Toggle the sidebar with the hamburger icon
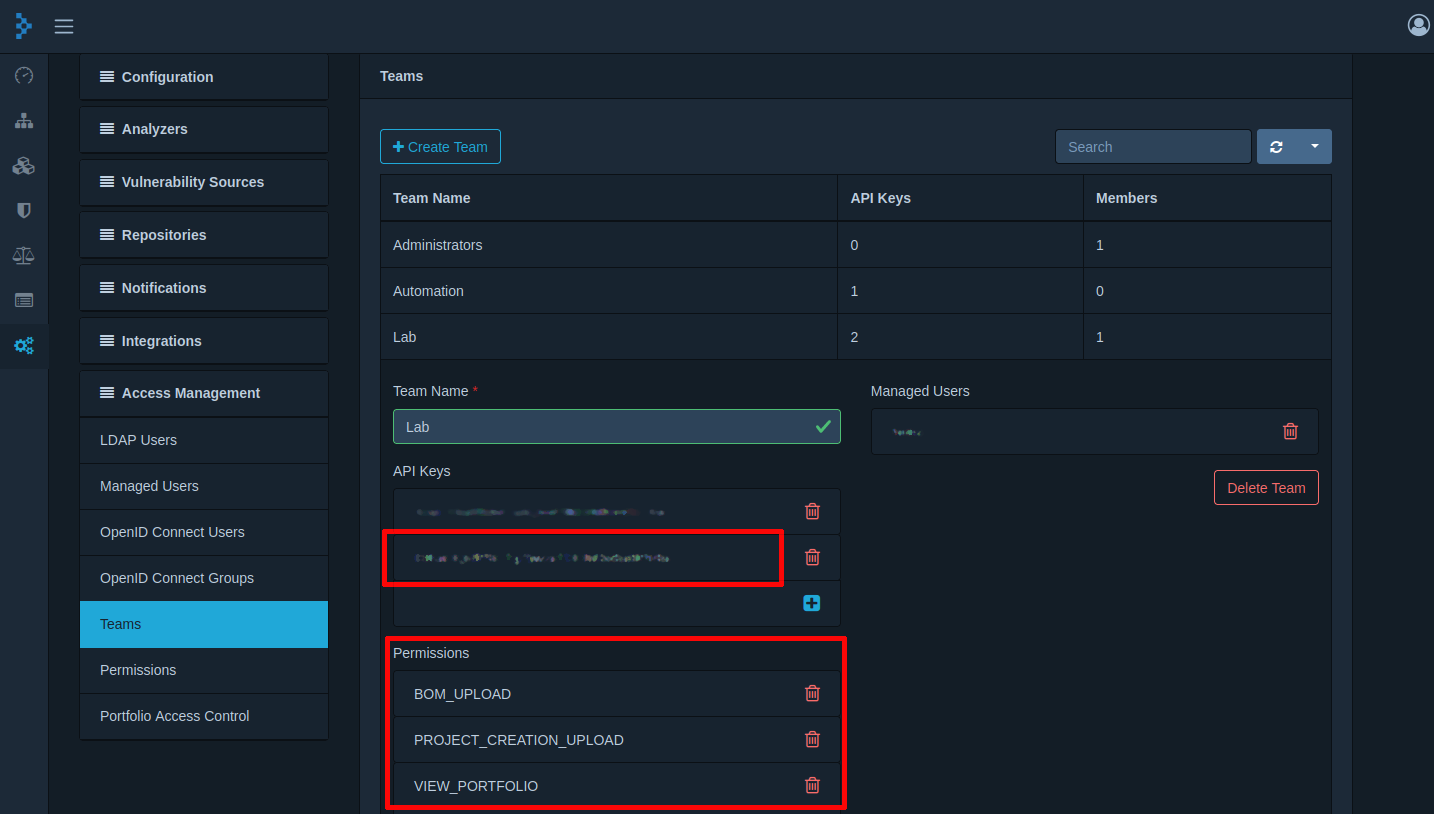 63,26
